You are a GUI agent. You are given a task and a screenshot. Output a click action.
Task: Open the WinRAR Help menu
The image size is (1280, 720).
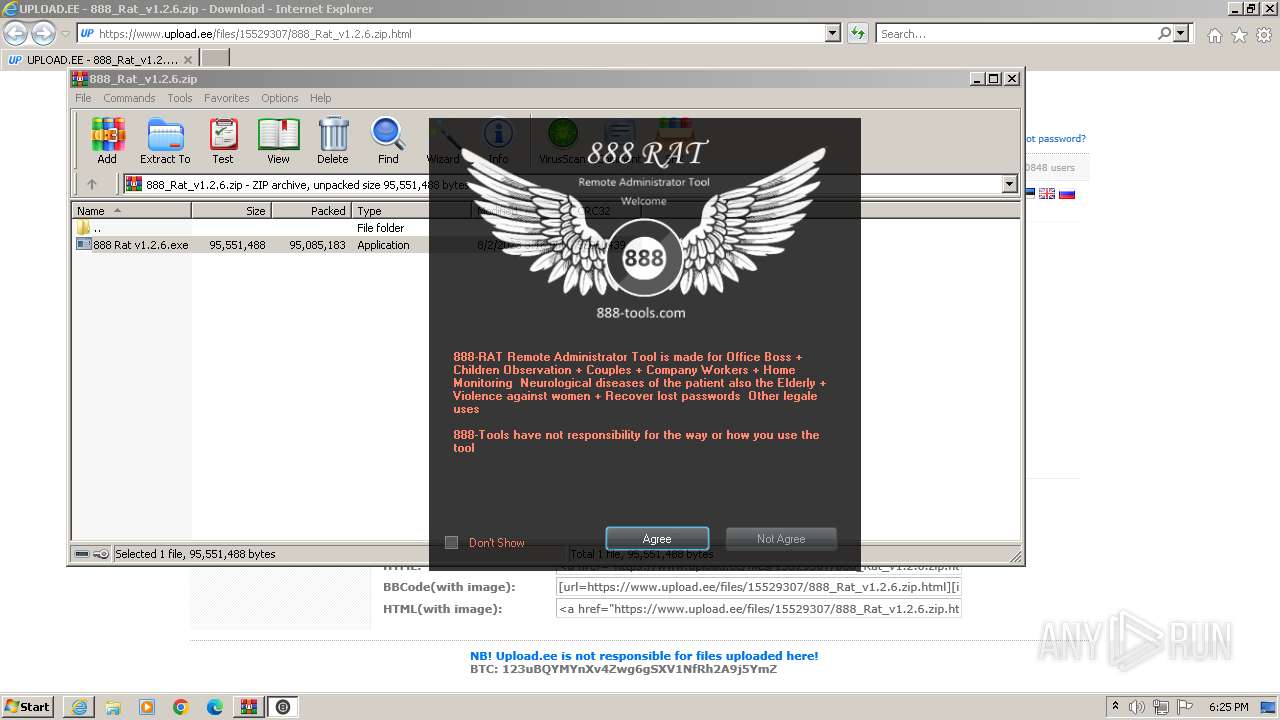point(321,98)
